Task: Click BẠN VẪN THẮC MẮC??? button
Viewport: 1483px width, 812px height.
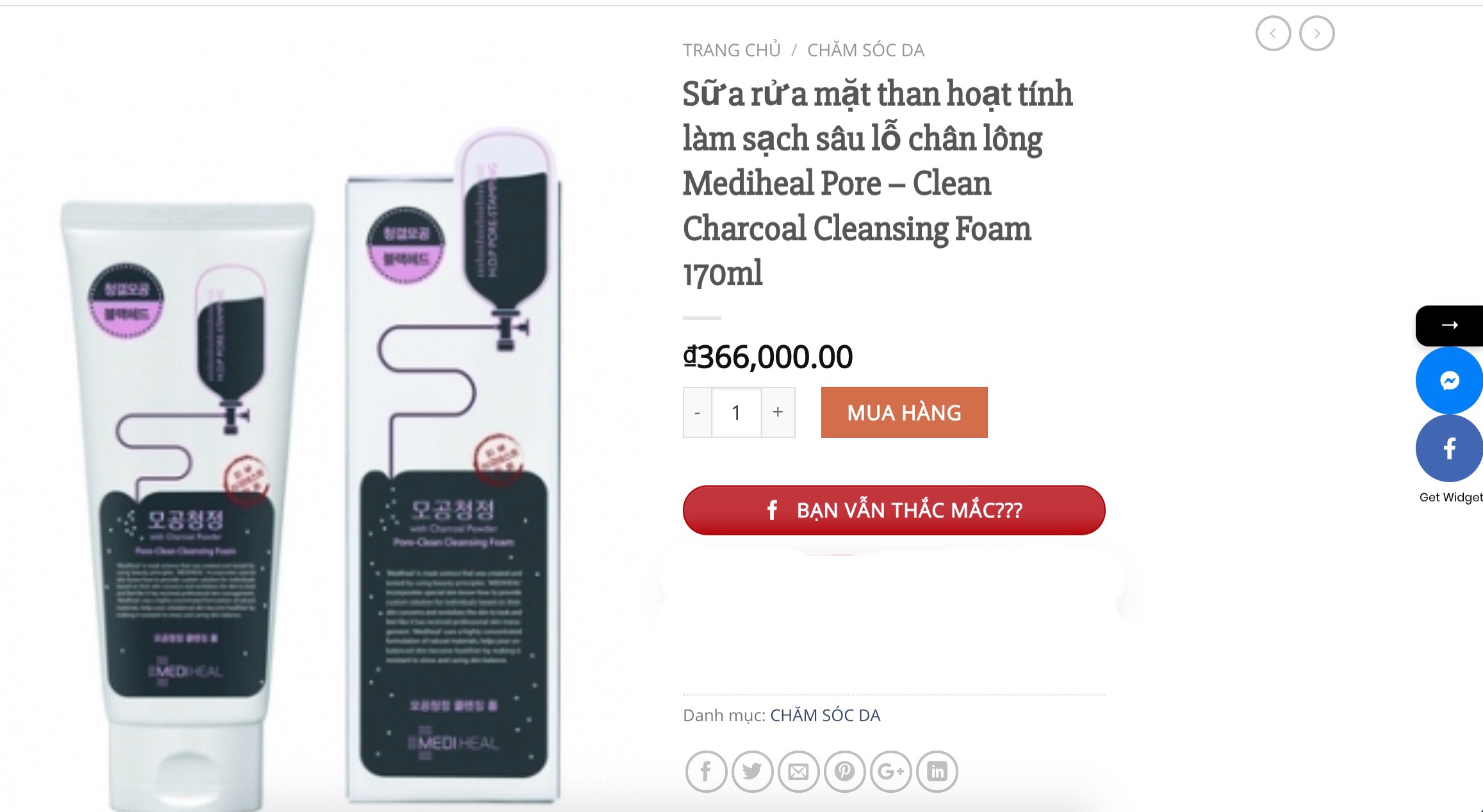Action: tap(894, 510)
